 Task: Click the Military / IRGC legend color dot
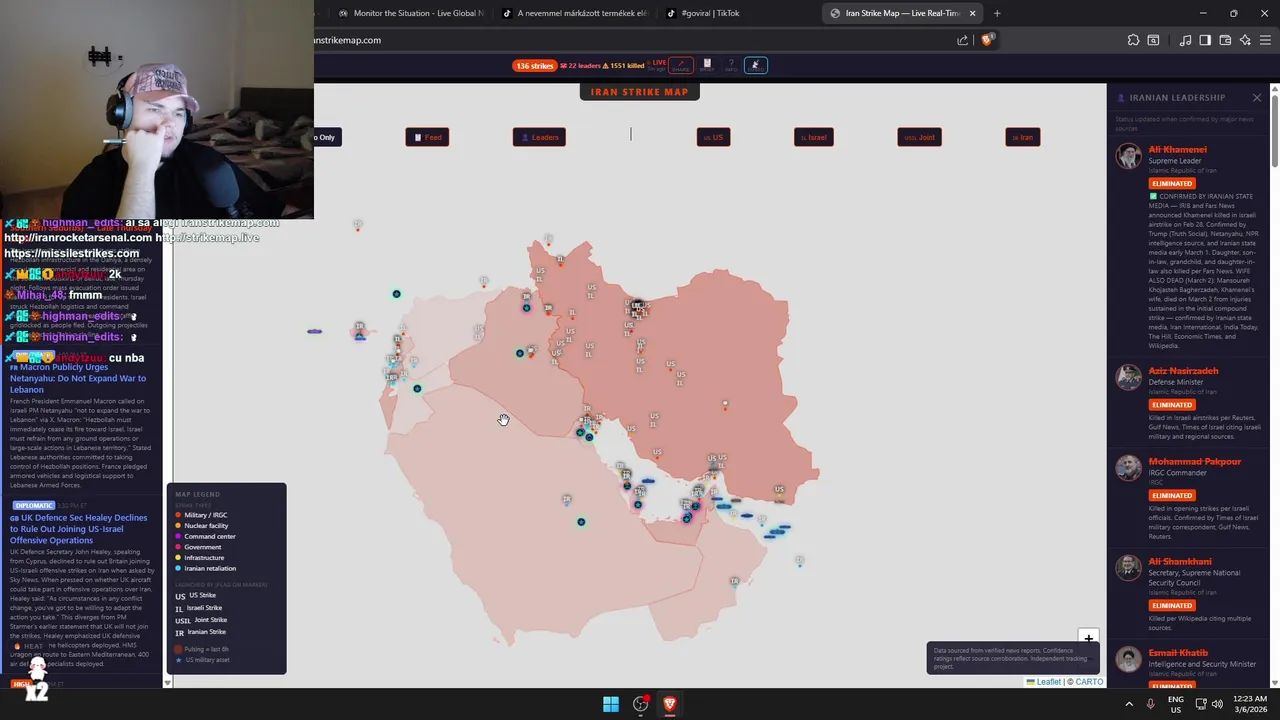(178, 515)
